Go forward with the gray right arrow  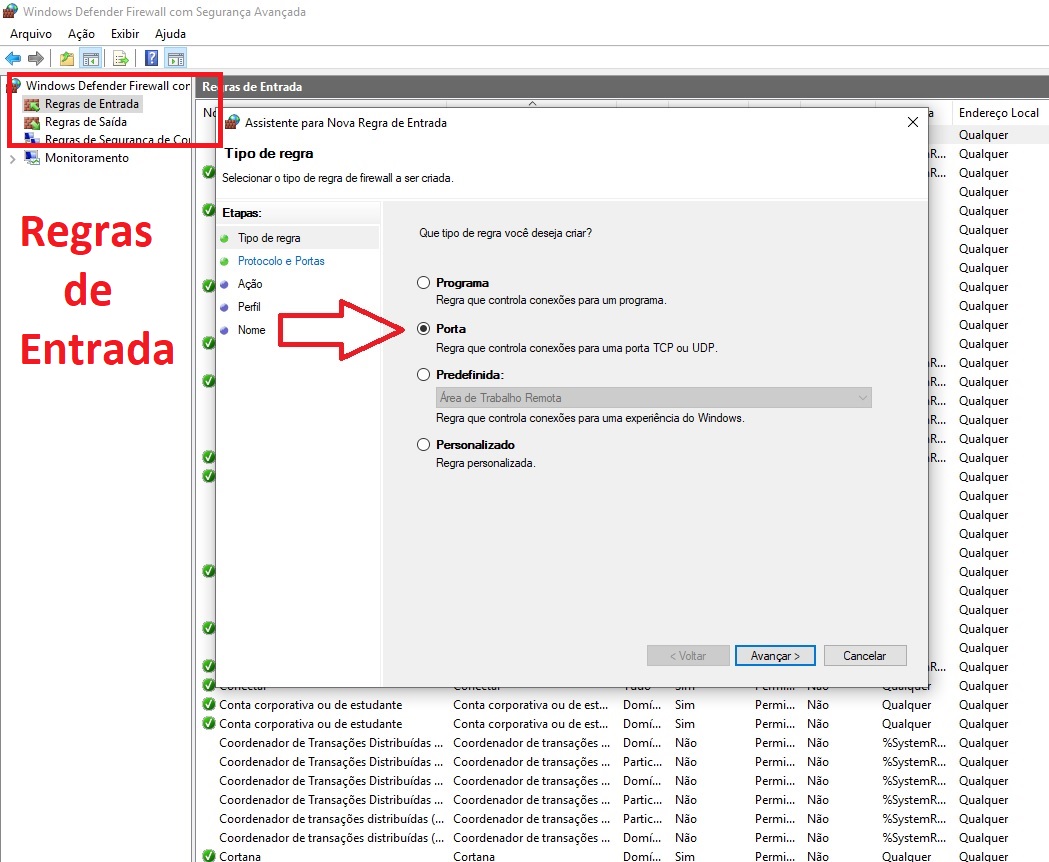pos(35,58)
